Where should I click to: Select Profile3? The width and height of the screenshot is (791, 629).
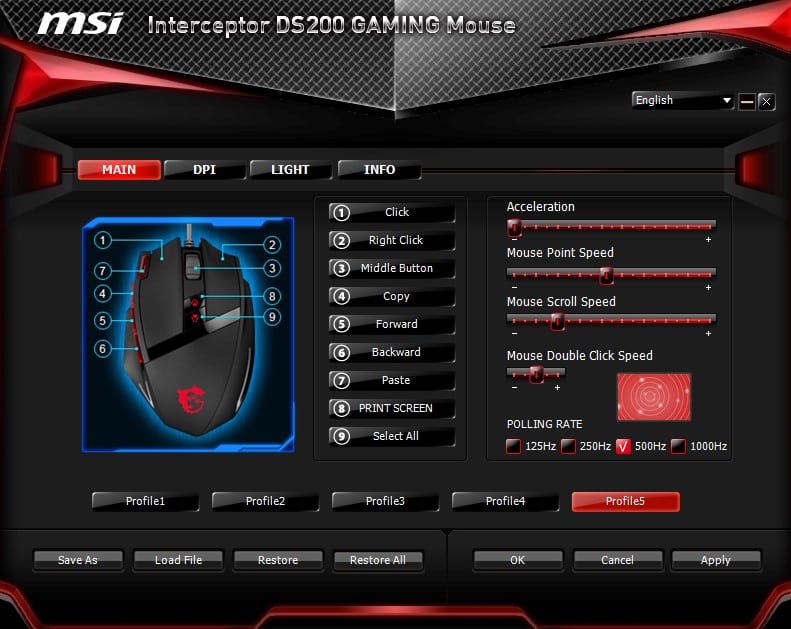click(x=385, y=501)
